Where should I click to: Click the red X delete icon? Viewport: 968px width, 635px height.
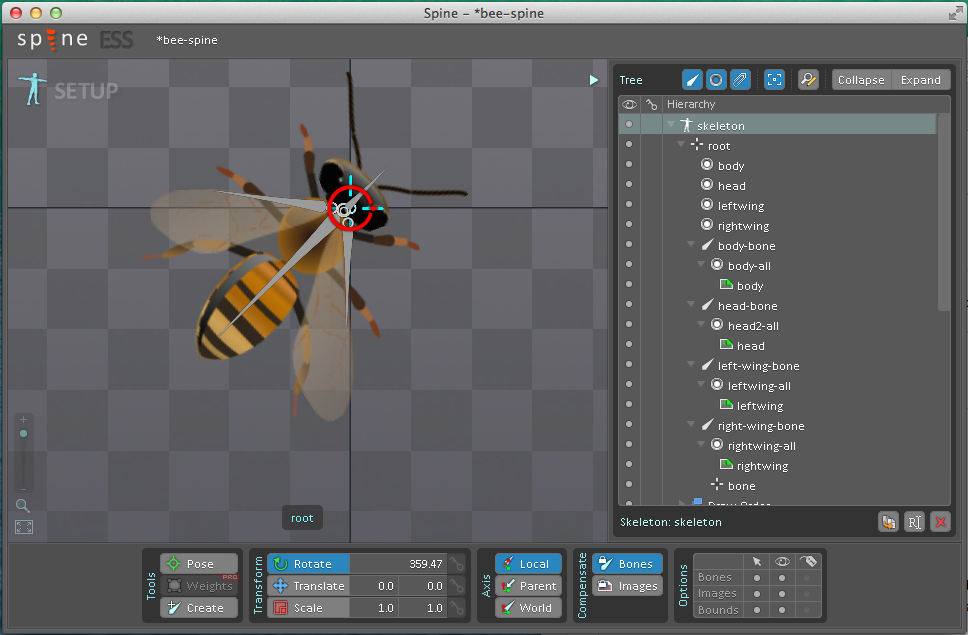[x=940, y=521]
